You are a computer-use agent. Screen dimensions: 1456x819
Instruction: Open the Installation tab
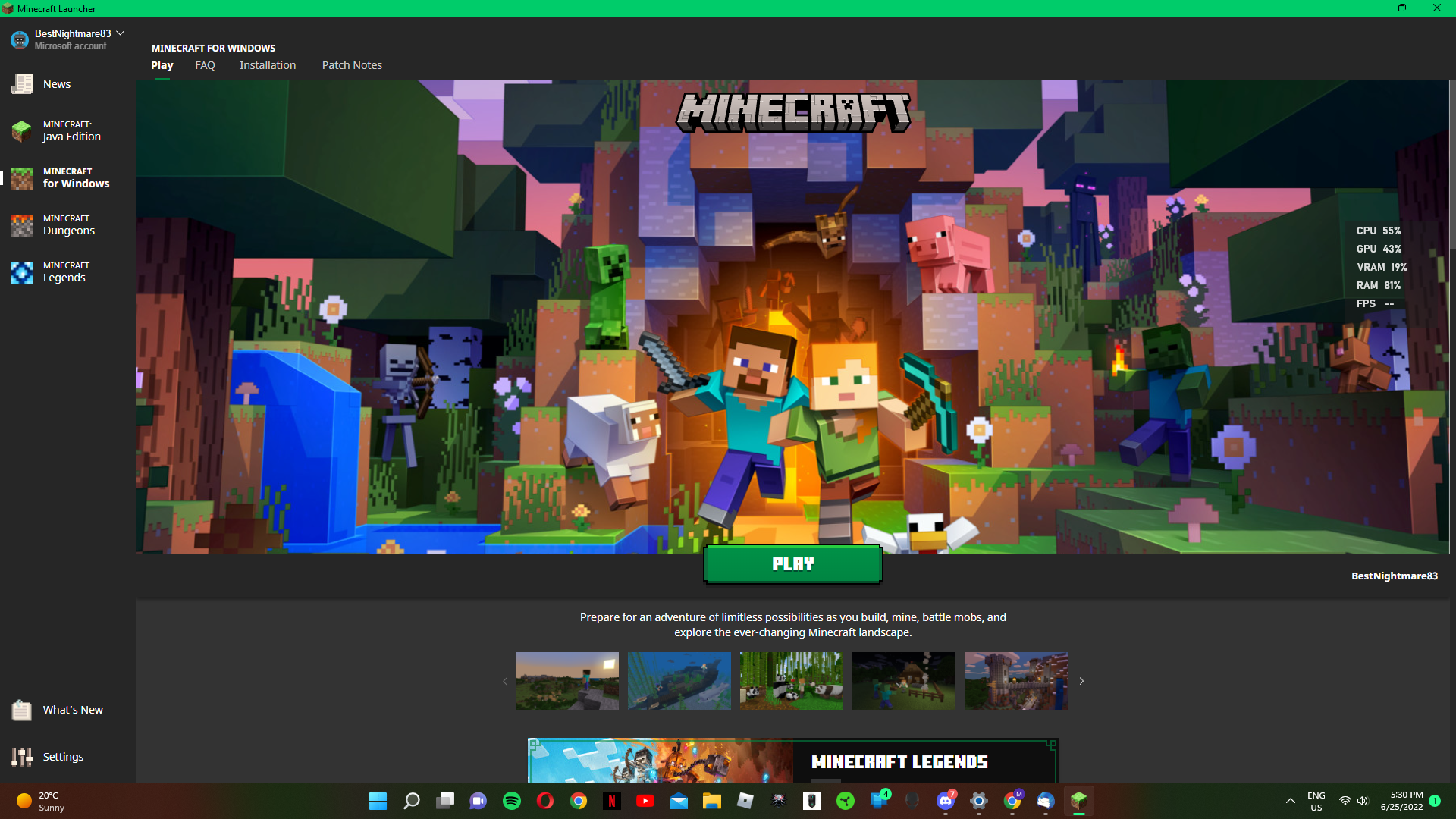pyautogui.click(x=268, y=65)
